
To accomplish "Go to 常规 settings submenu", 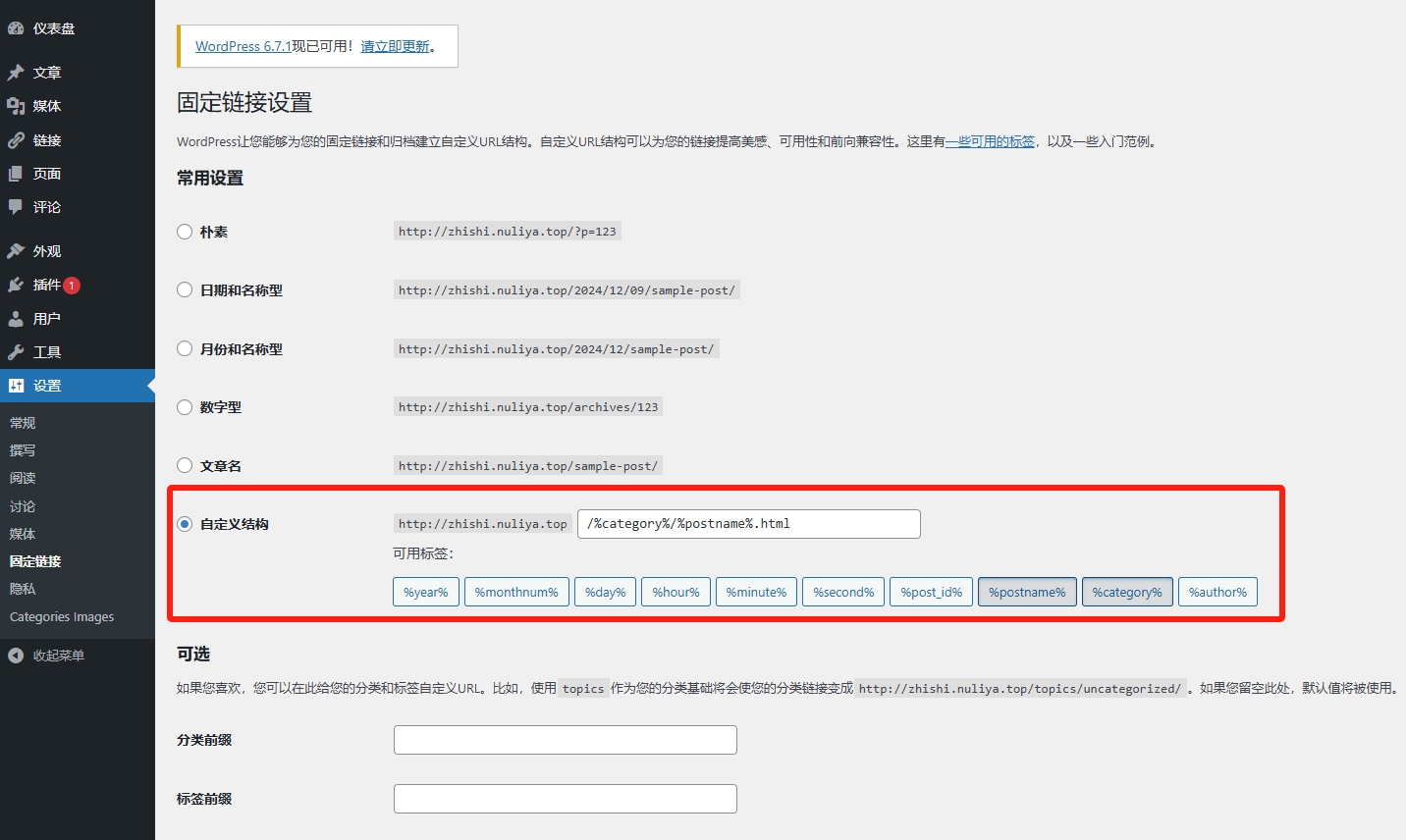I will click(23, 423).
